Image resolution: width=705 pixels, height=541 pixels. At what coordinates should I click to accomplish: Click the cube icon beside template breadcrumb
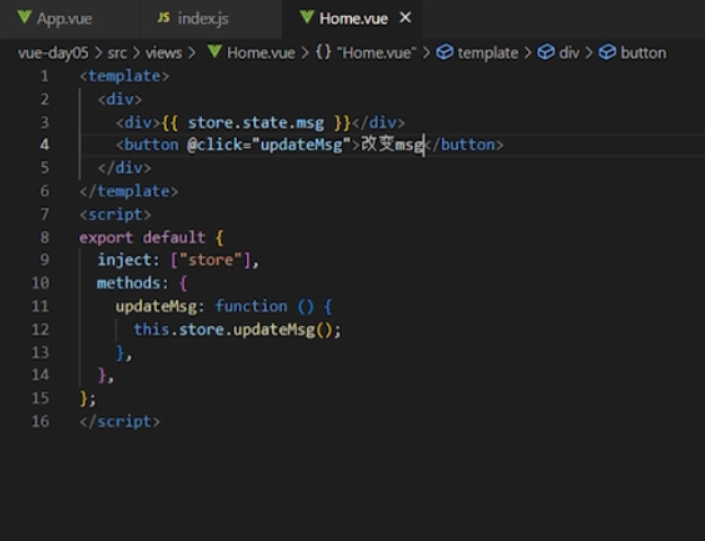coord(445,52)
